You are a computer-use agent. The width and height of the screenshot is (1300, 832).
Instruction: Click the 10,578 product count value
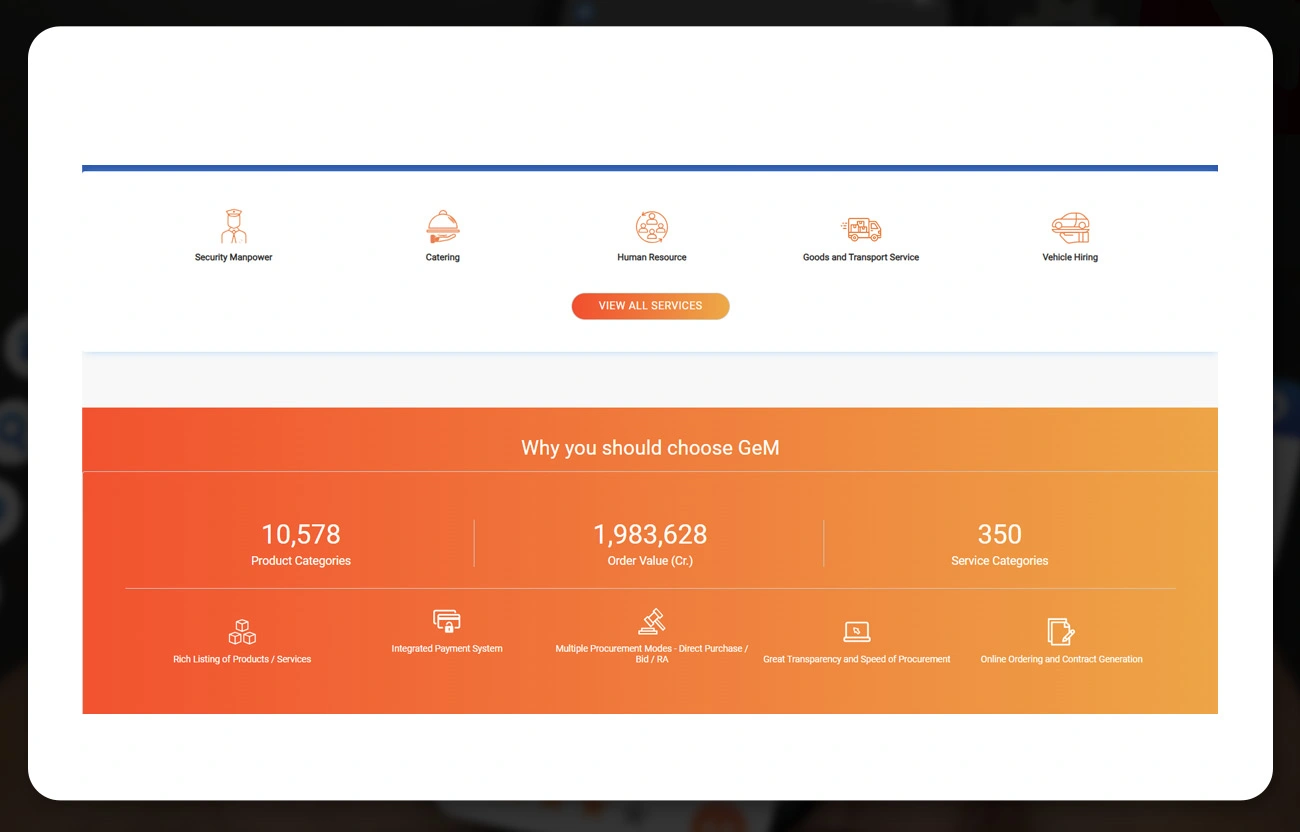pyautogui.click(x=301, y=534)
